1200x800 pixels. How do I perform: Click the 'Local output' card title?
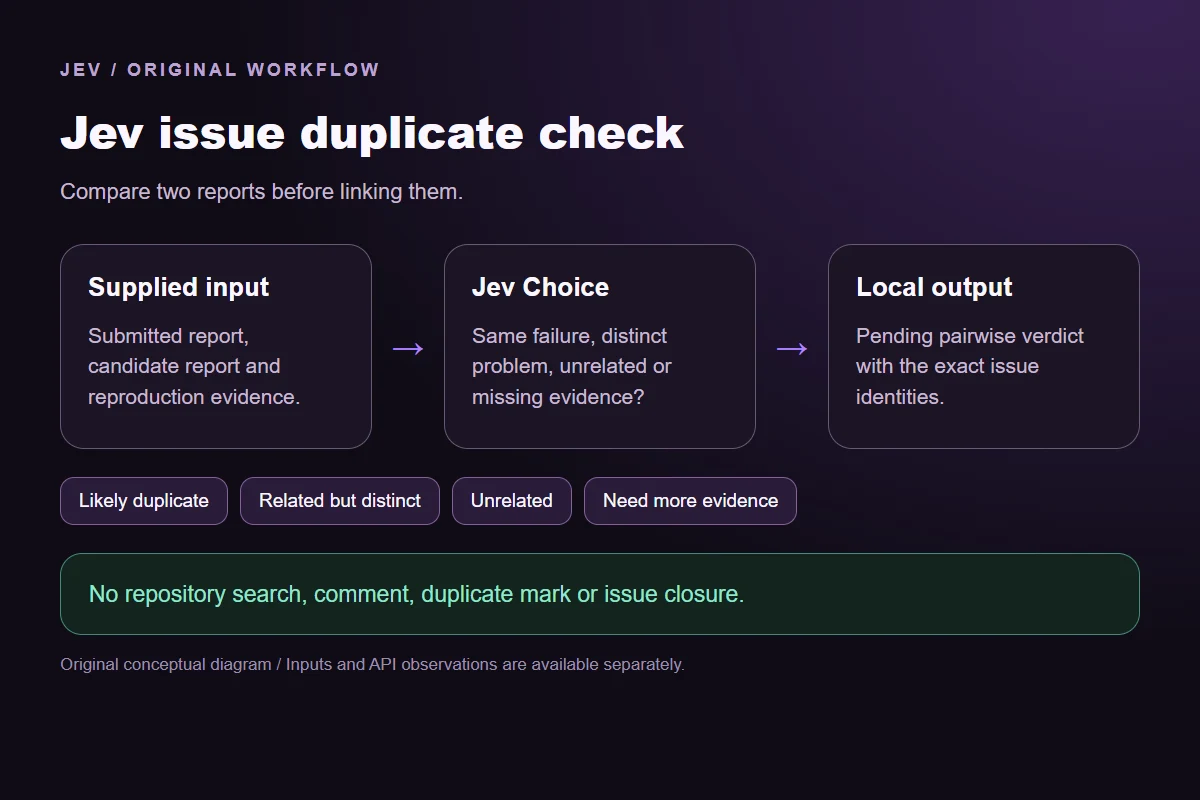coord(934,287)
